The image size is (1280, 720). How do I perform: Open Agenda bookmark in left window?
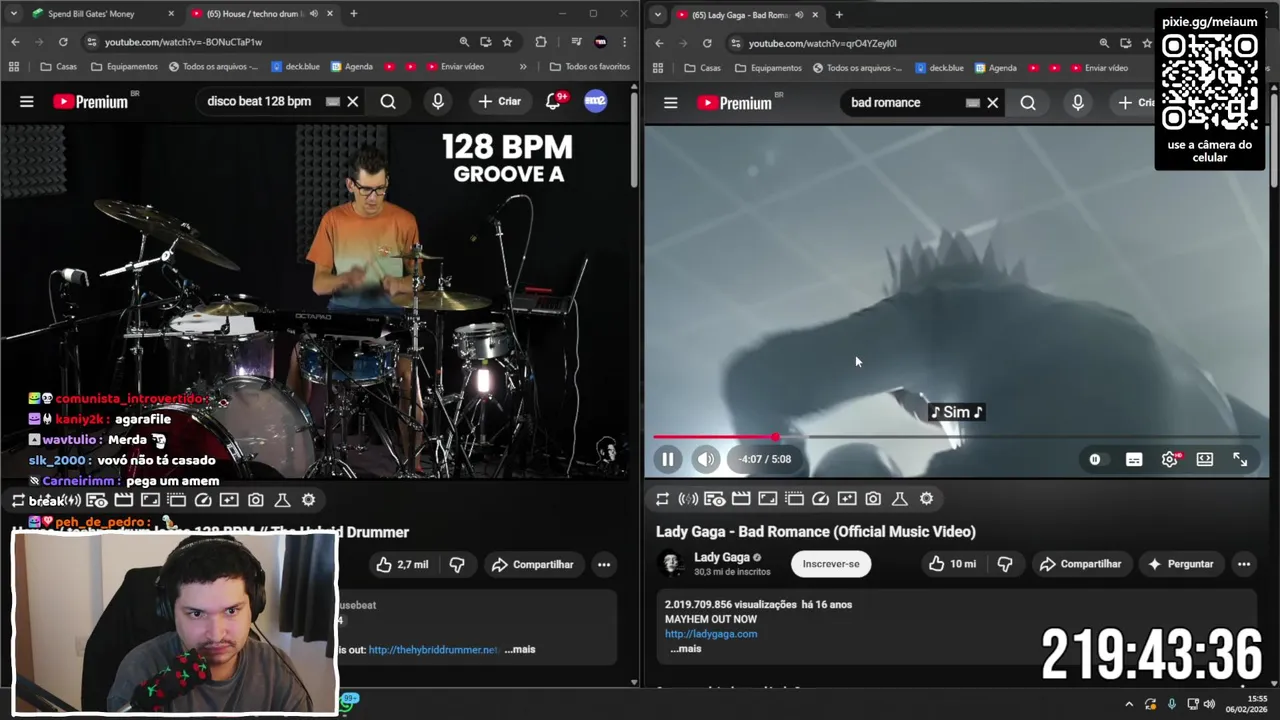tap(351, 67)
